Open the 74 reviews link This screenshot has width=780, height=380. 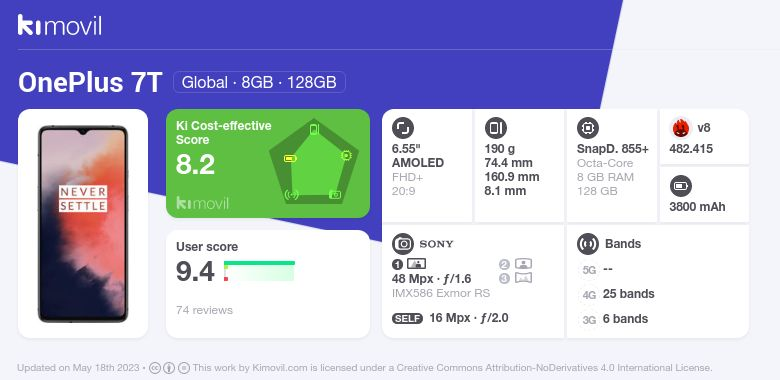pyautogui.click(x=204, y=310)
